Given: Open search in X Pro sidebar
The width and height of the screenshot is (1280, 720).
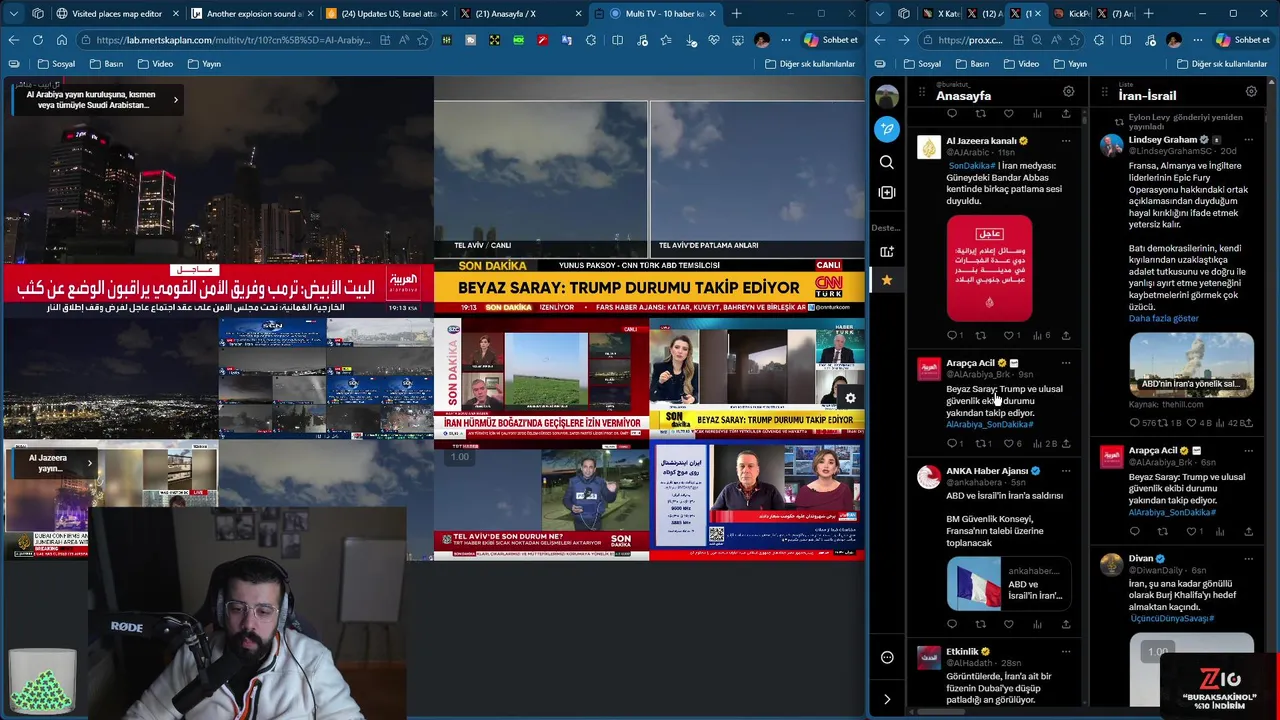Looking at the screenshot, I should point(887,162).
